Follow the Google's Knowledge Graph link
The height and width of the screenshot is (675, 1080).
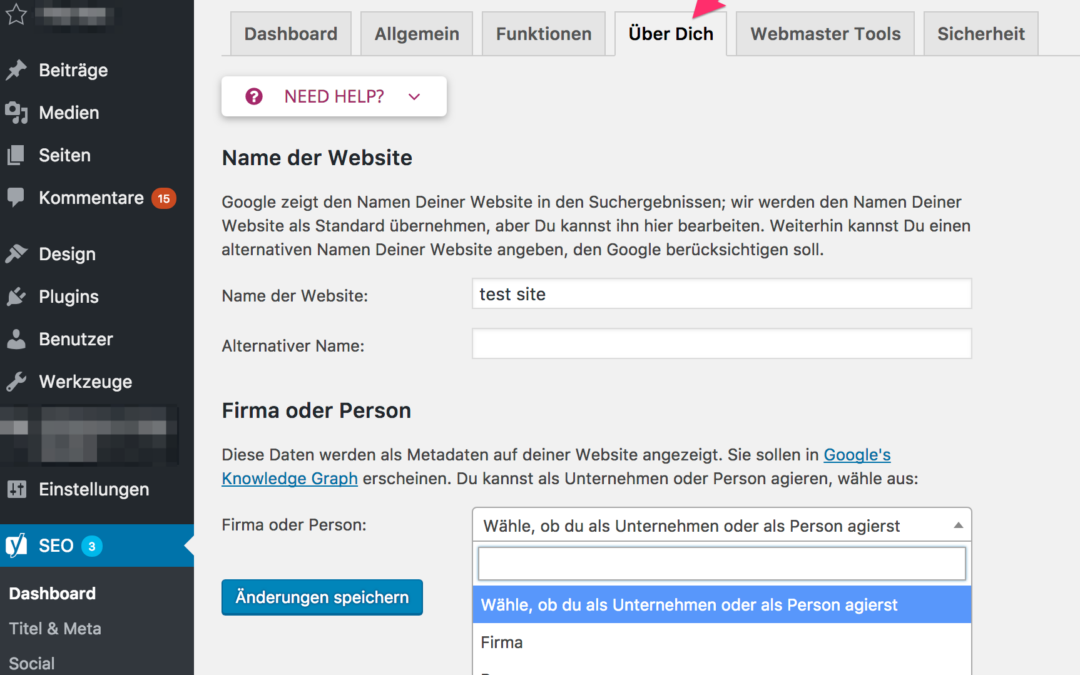click(x=290, y=478)
